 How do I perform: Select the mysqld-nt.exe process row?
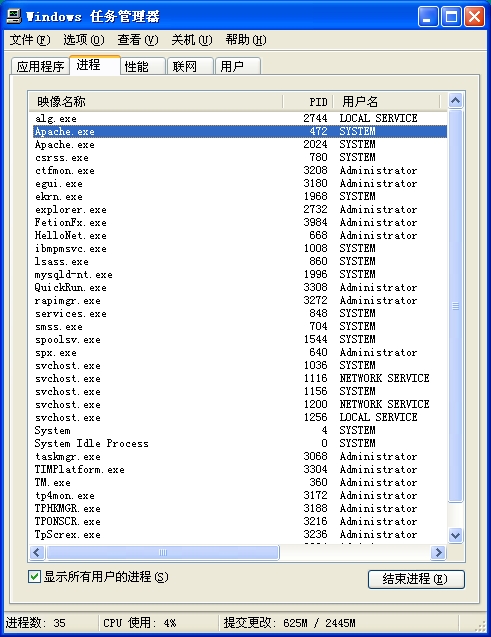pyautogui.click(x=240, y=275)
